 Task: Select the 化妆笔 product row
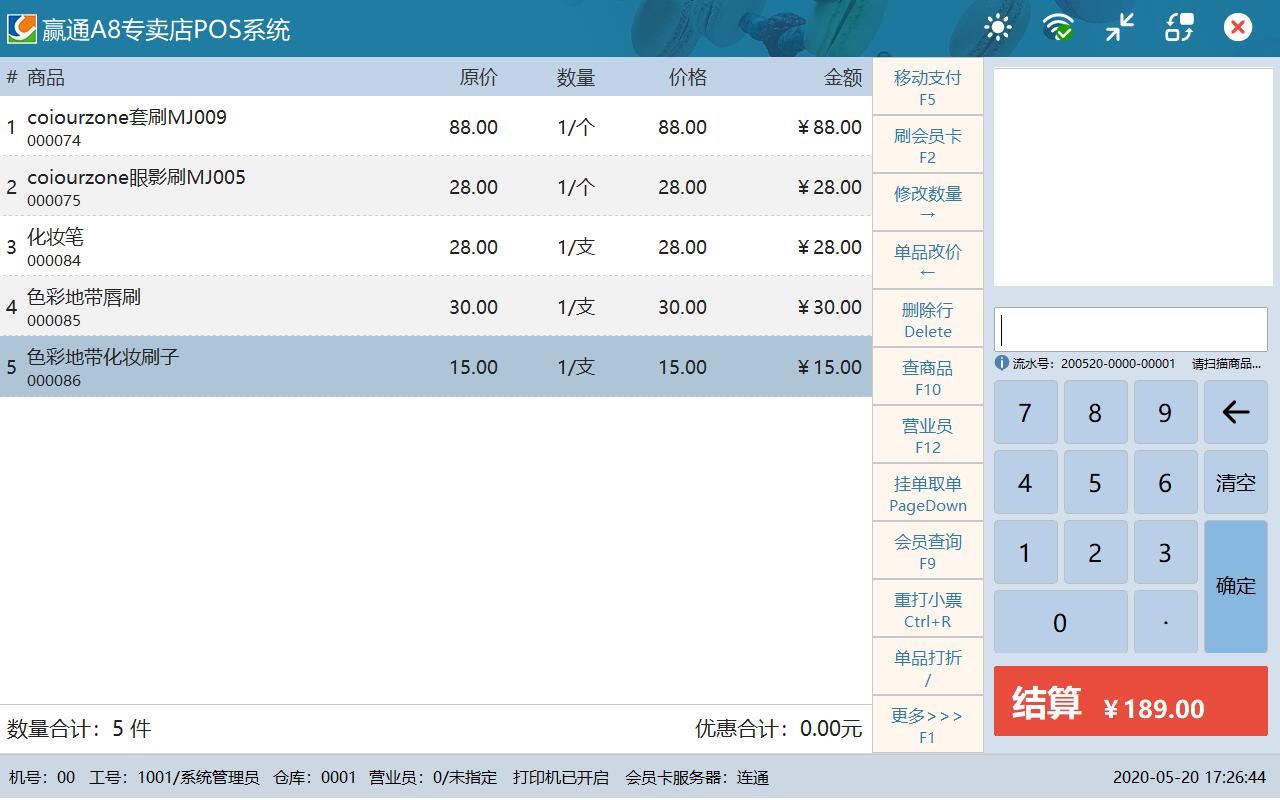coord(435,246)
